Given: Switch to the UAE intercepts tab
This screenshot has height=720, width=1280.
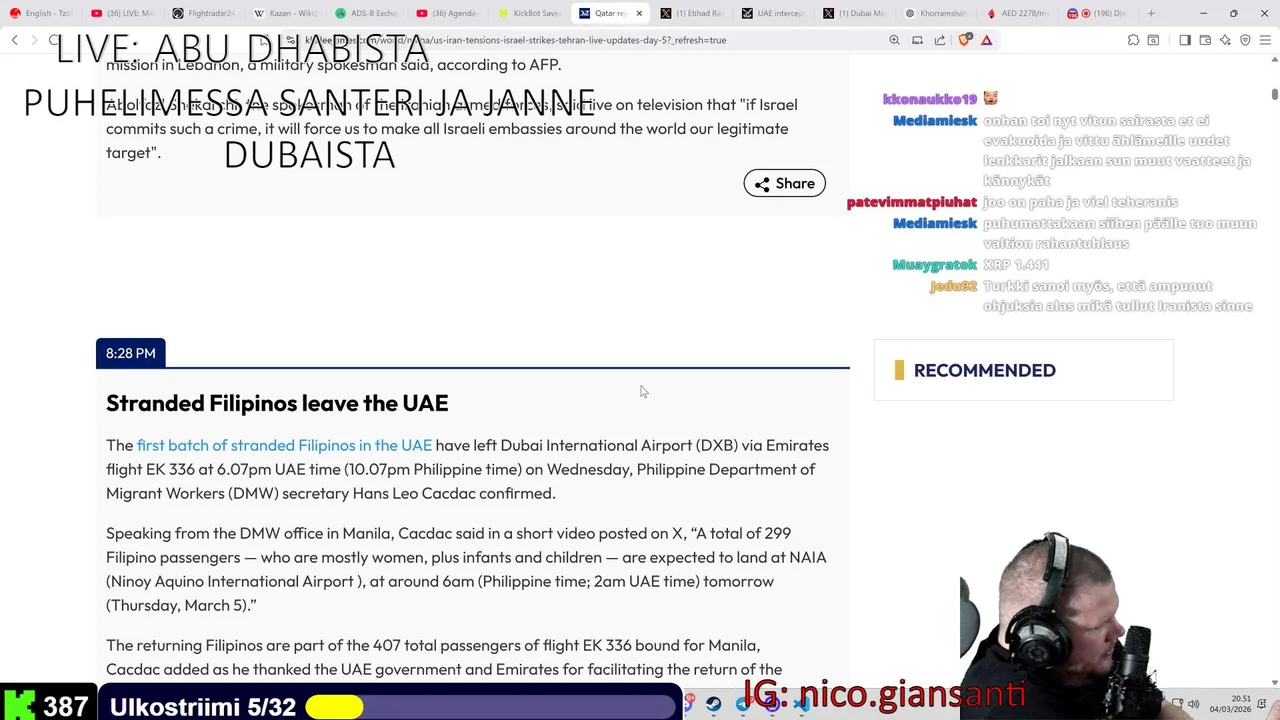Looking at the screenshot, I should (x=773, y=13).
